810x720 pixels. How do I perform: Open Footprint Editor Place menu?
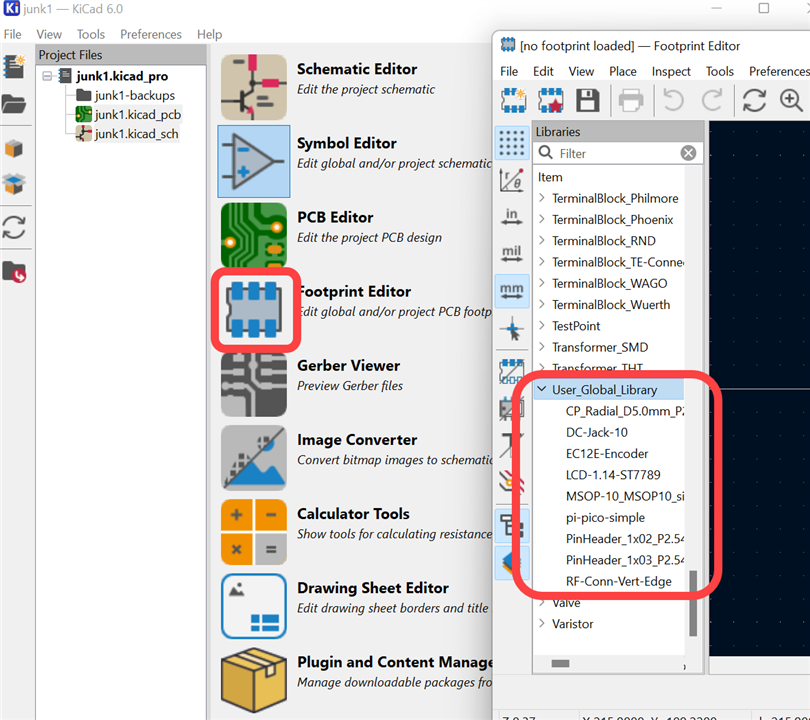[x=622, y=71]
